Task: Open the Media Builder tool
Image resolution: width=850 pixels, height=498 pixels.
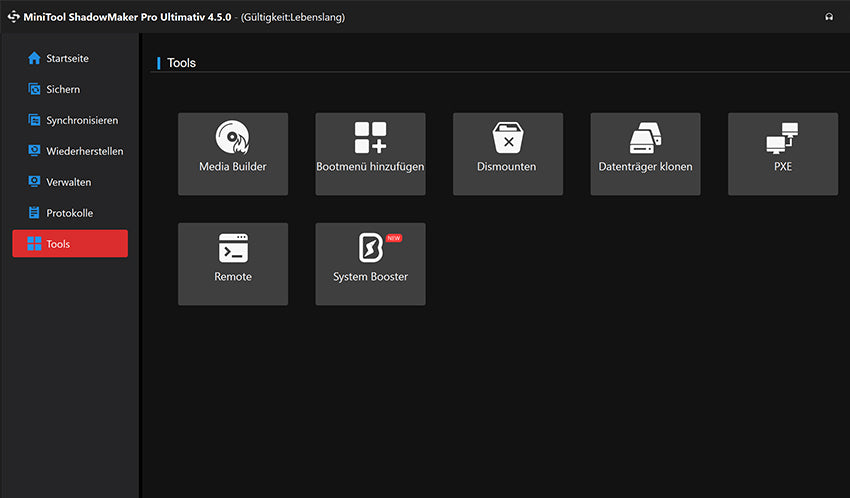Action: click(232, 153)
